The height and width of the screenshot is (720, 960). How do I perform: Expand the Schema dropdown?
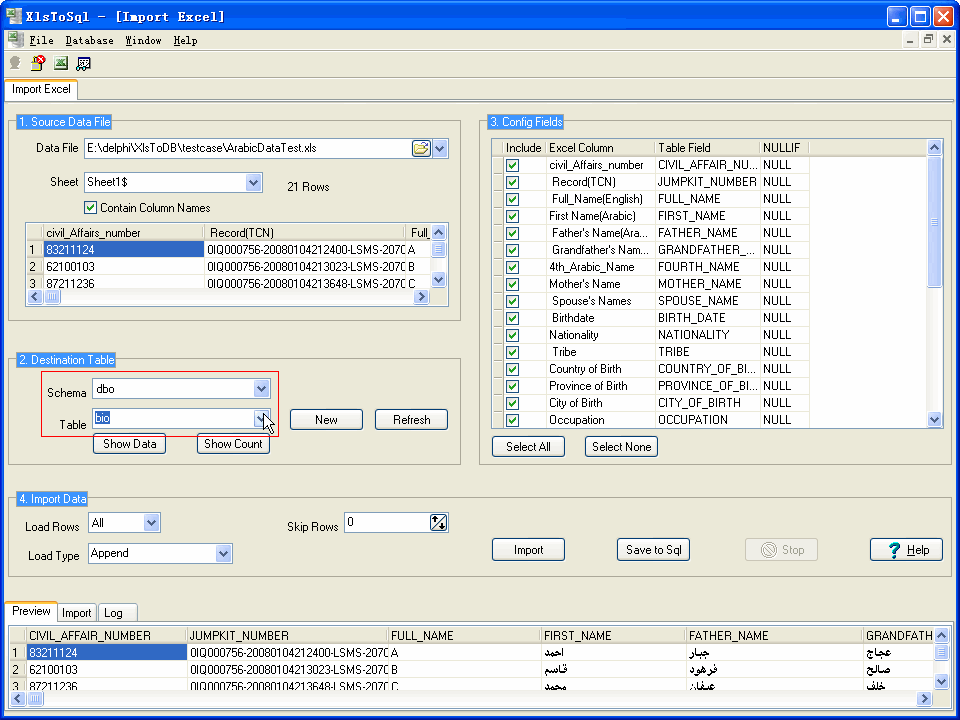pyautogui.click(x=261, y=388)
